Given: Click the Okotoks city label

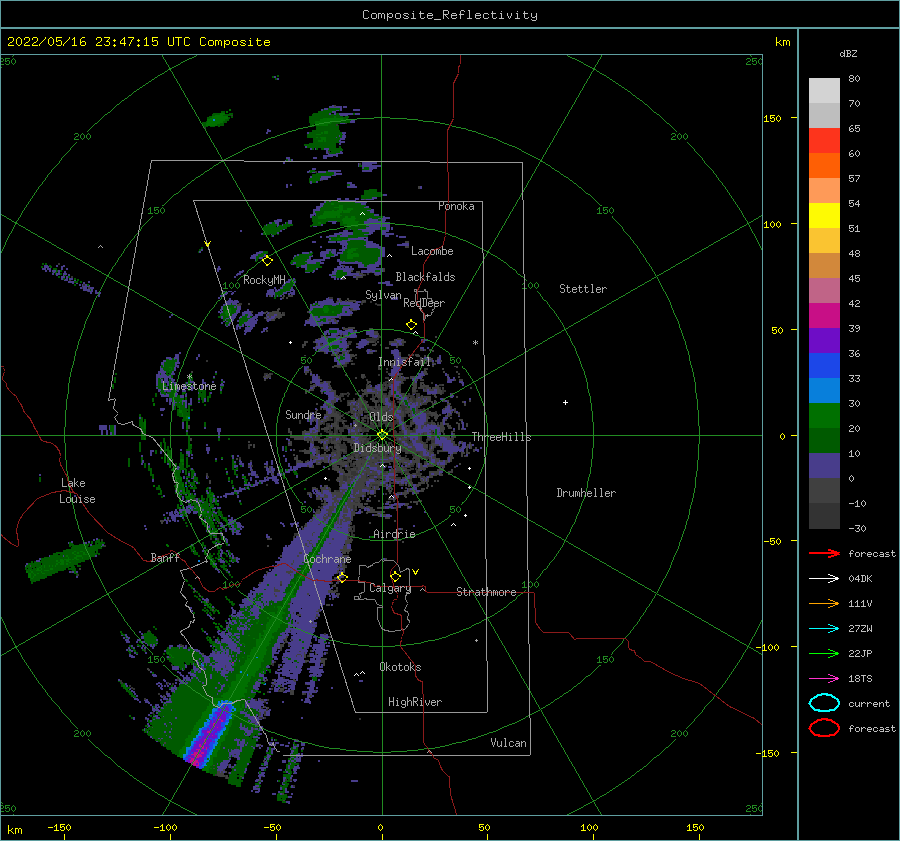Looking at the screenshot, I should 400,667.
